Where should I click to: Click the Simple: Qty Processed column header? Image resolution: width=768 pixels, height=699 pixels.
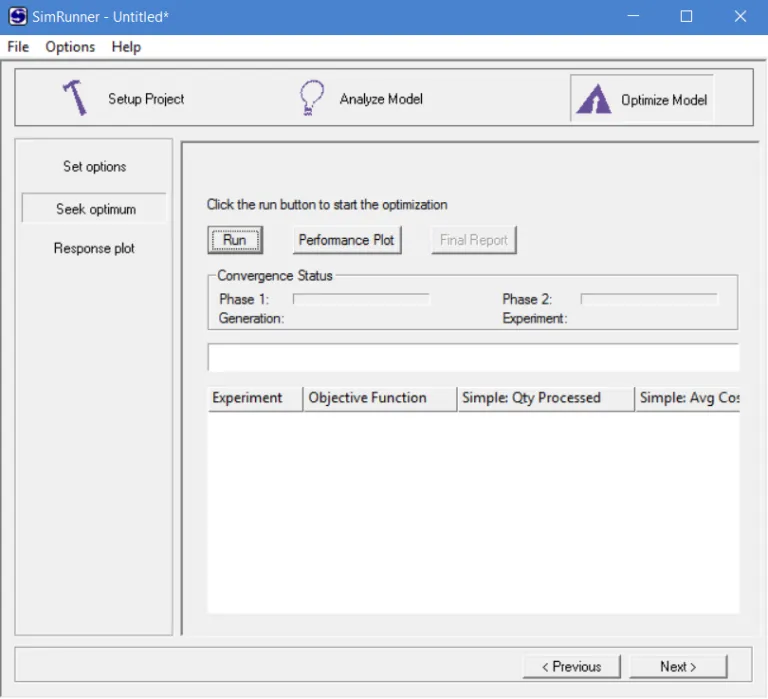tap(546, 398)
